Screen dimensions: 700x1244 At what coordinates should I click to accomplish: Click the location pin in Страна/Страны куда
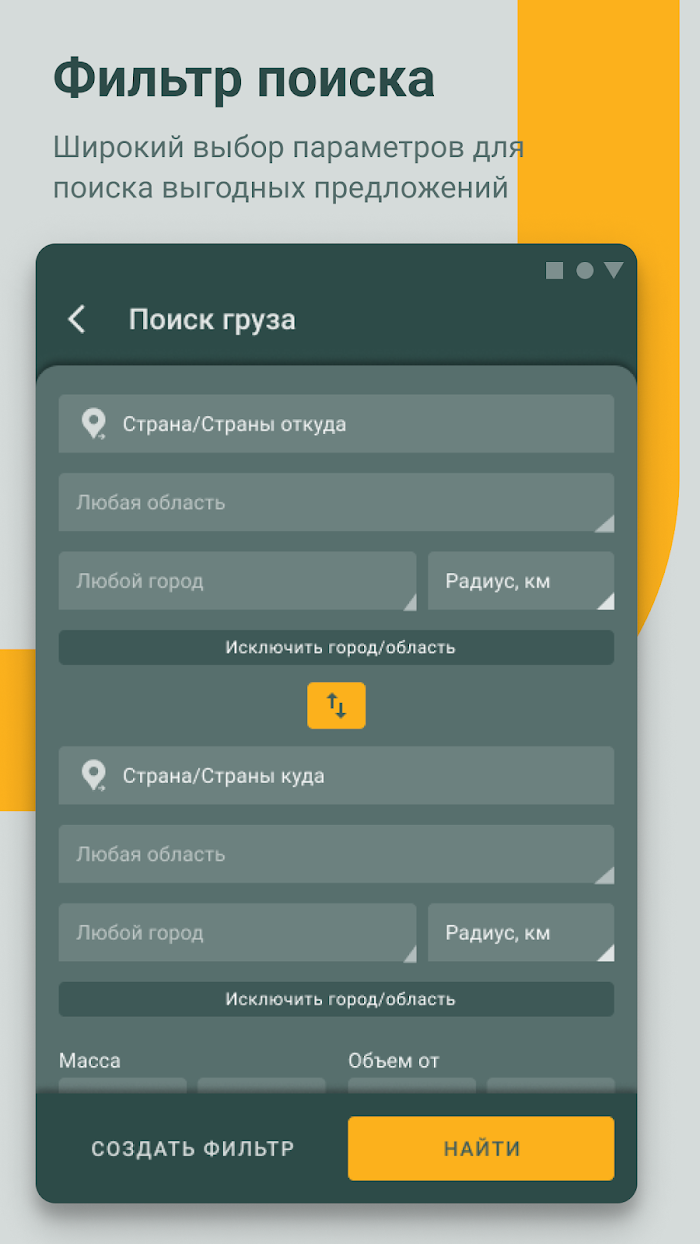pos(94,776)
